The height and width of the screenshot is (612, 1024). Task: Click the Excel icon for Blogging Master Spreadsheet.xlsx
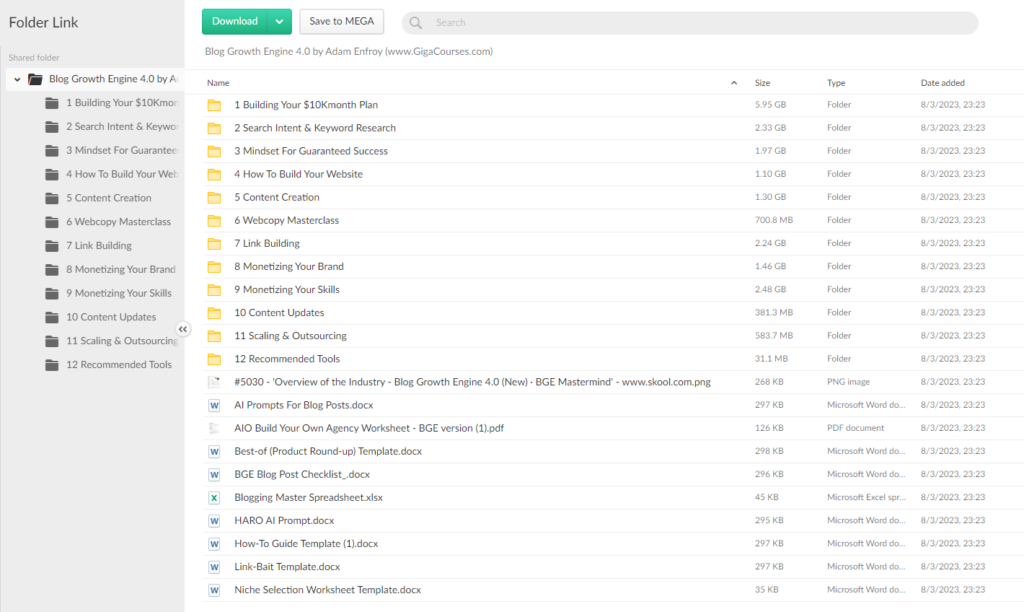pyautogui.click(x=214, y=497)
